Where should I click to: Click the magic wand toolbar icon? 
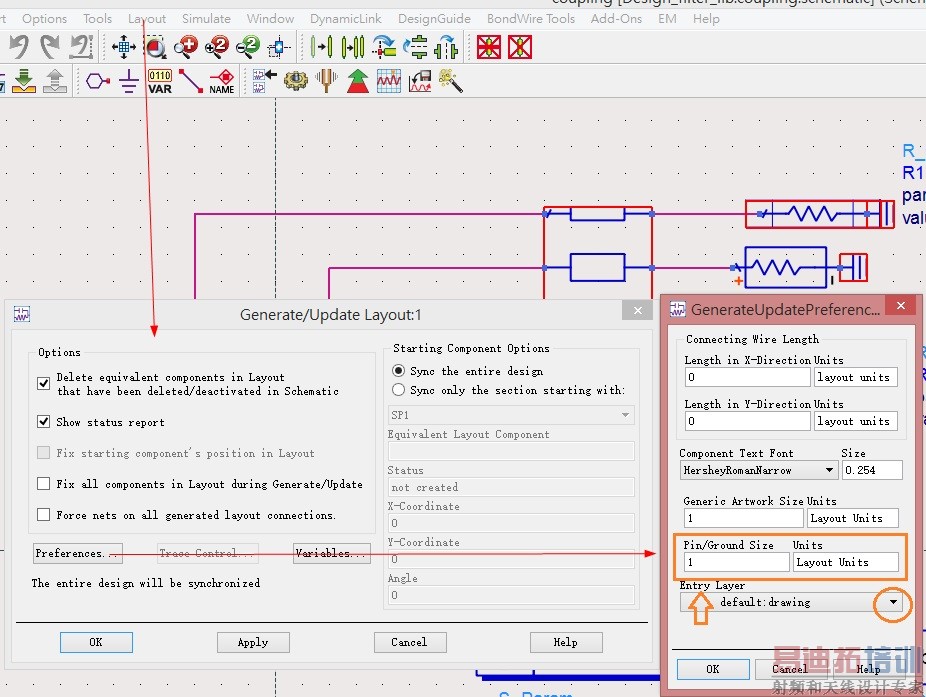click(x=450, y=81)
